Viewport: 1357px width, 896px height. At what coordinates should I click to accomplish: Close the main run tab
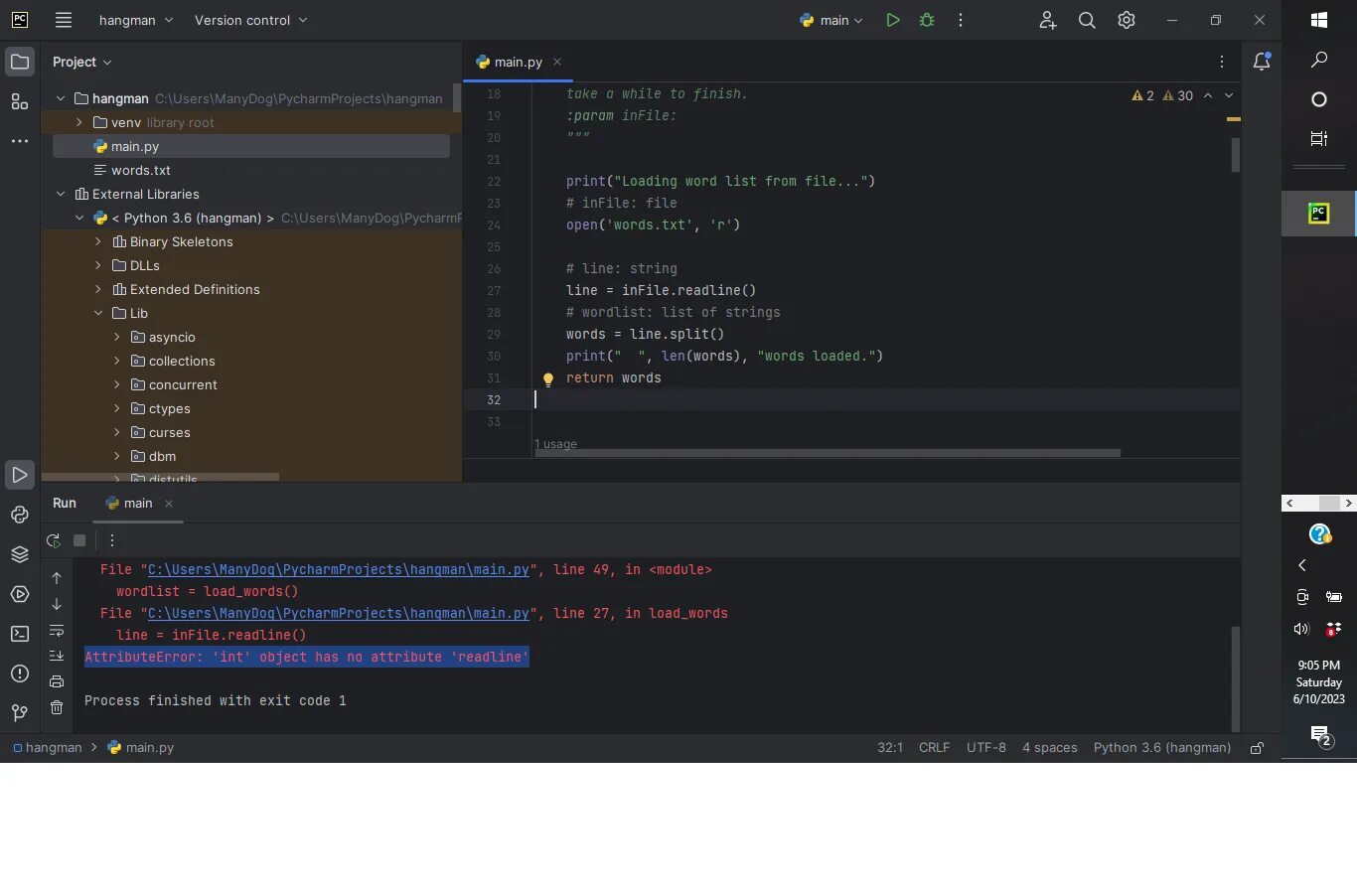169,504
